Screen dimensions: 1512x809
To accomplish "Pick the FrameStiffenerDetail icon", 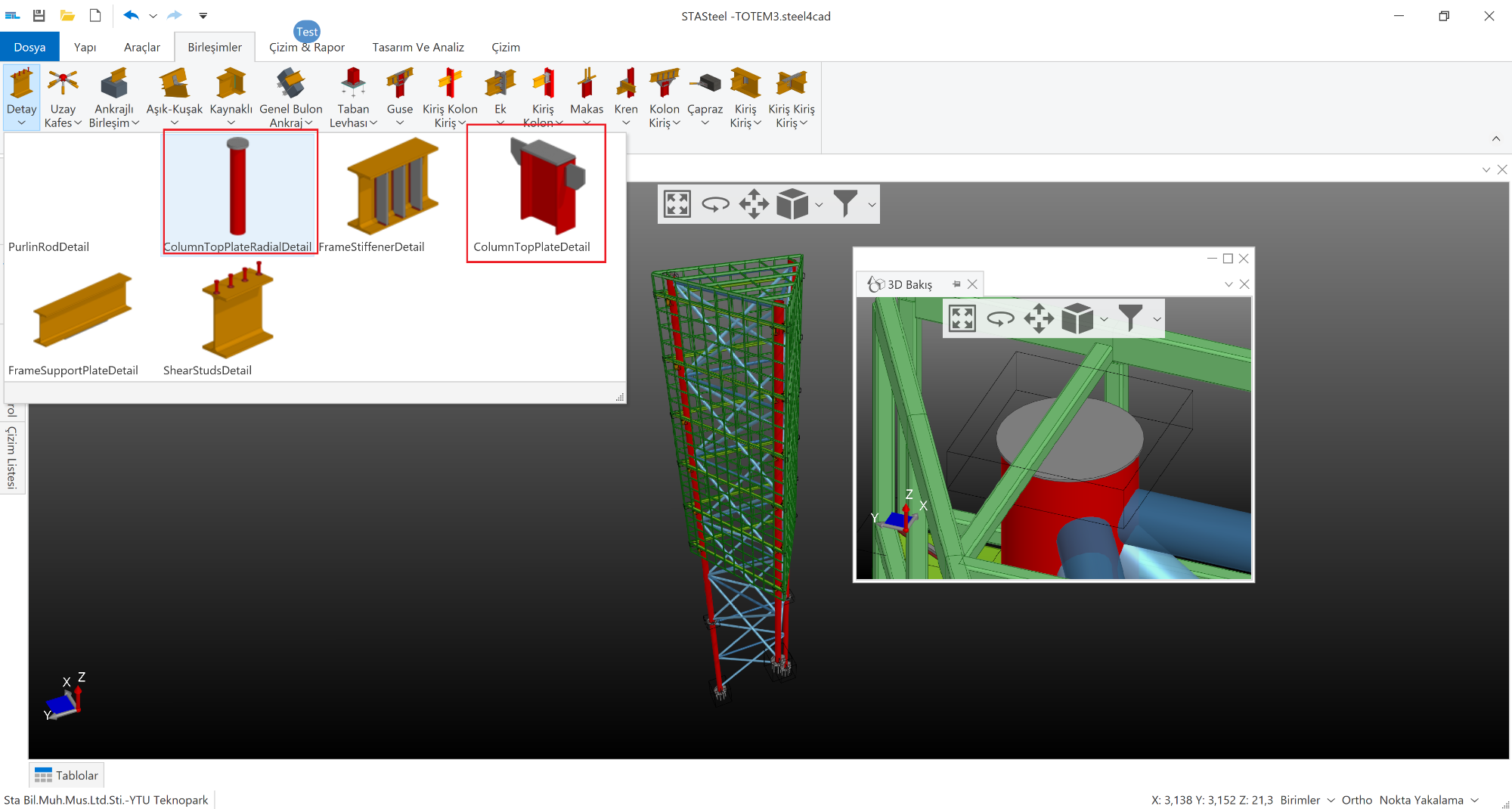I will point(392,189).
